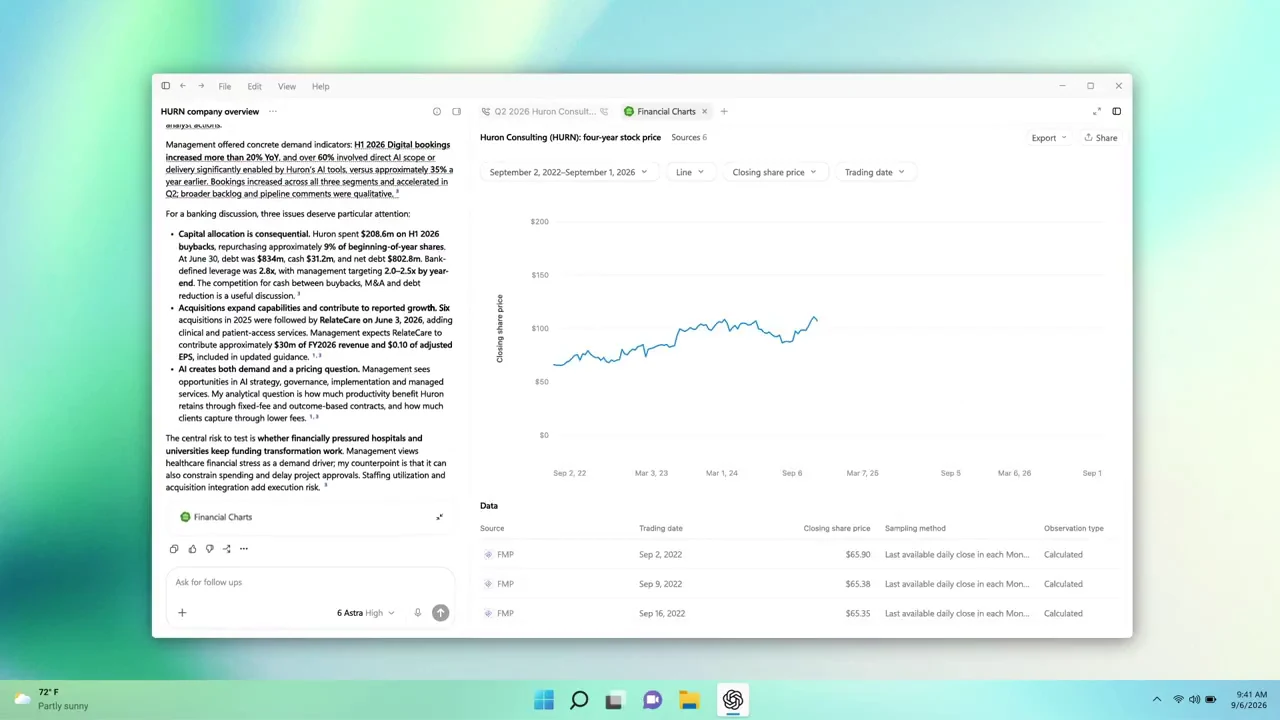The height and width of the screenshot is (720, 1280).
Task: Open the Sources 6 link
Action: tap(689, 137)
